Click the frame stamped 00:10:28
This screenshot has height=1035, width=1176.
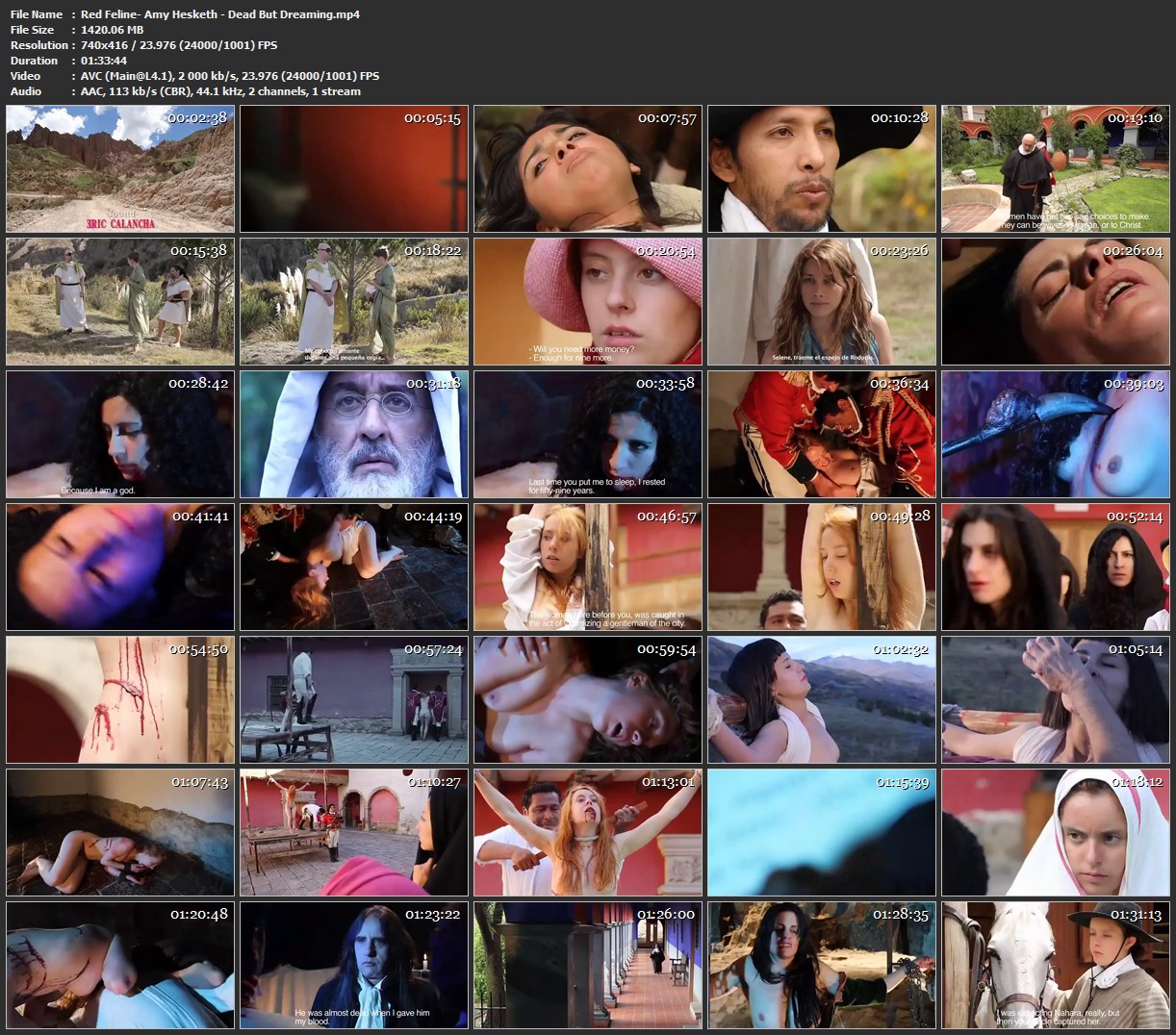click(x=822, y=169)
